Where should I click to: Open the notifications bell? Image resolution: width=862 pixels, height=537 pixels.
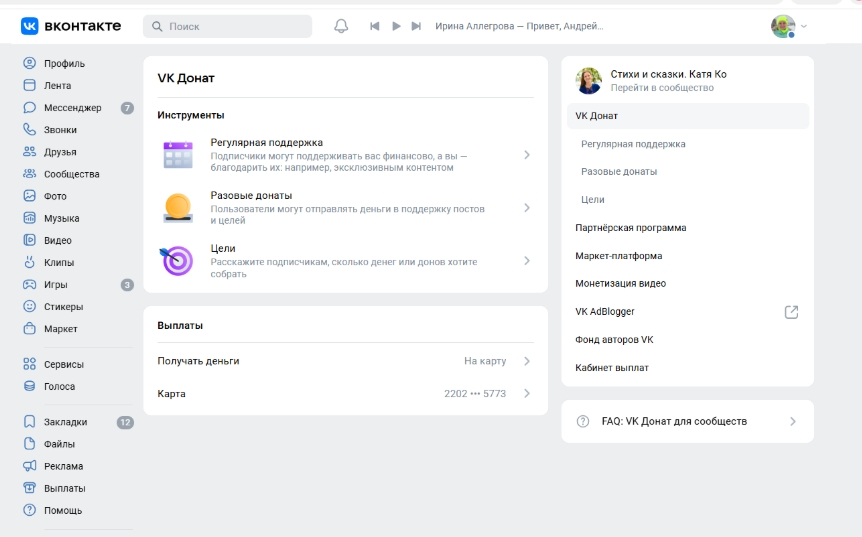(x=341, y=26)
